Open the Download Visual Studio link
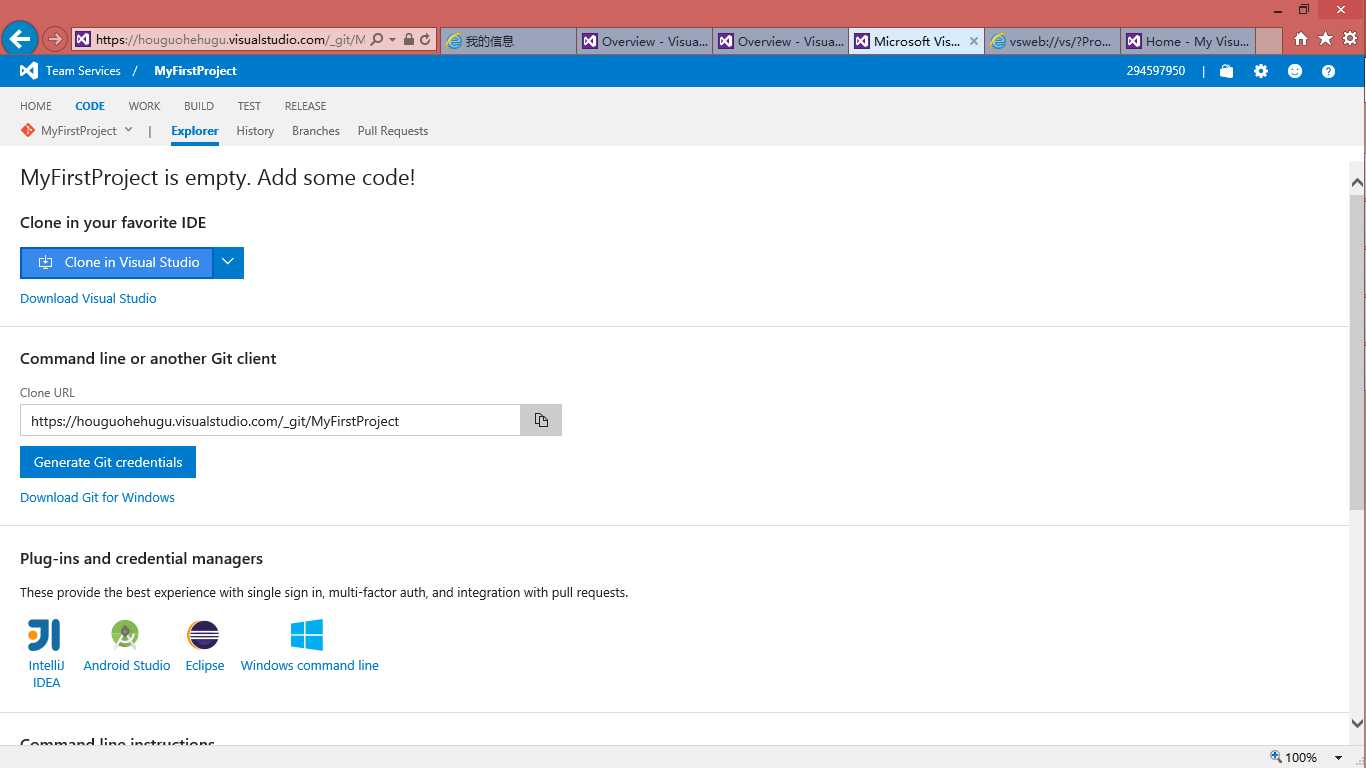The width and height of the screenshot is (1366, 768). tap(88, 298)
